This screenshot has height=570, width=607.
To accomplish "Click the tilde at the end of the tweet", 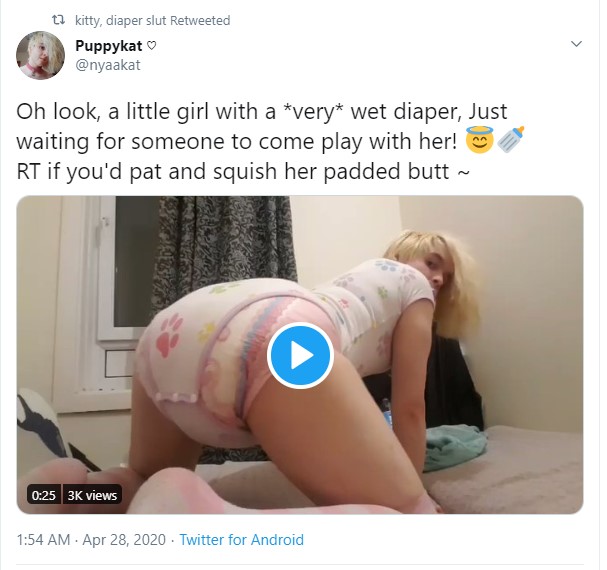I will point(463,172).
